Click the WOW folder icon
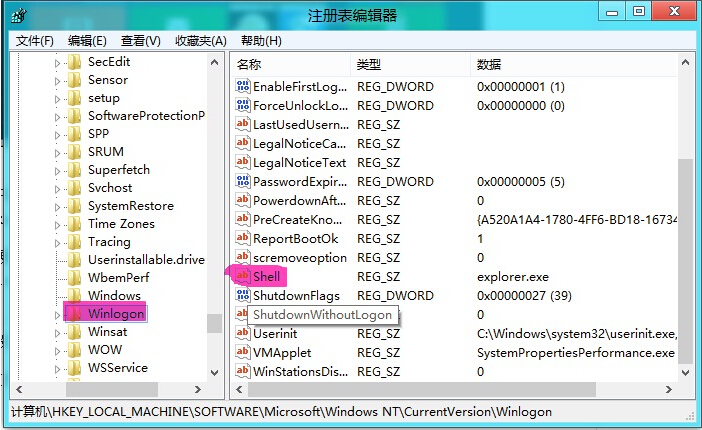This screenshot has height=430, width=702. click(x=74, y=349)
